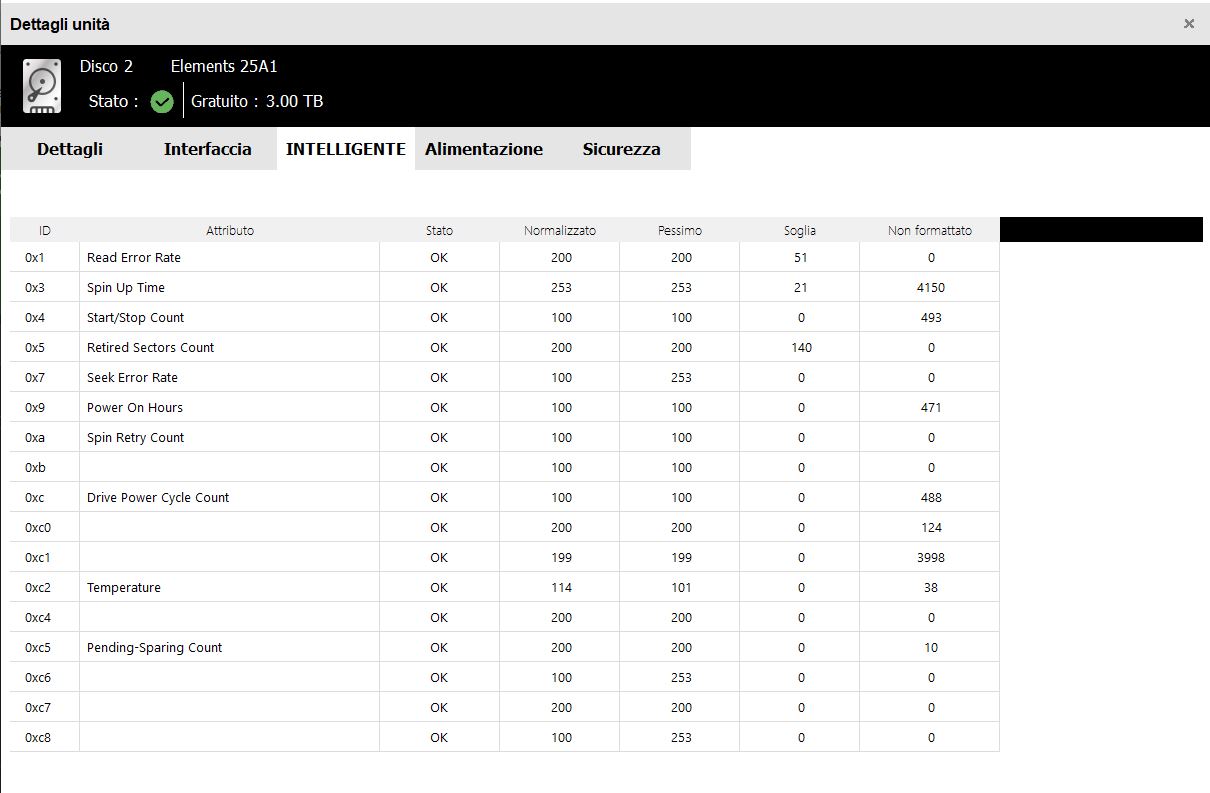
Task: Click the Temperature raw value 38
Action: point(931,587)
